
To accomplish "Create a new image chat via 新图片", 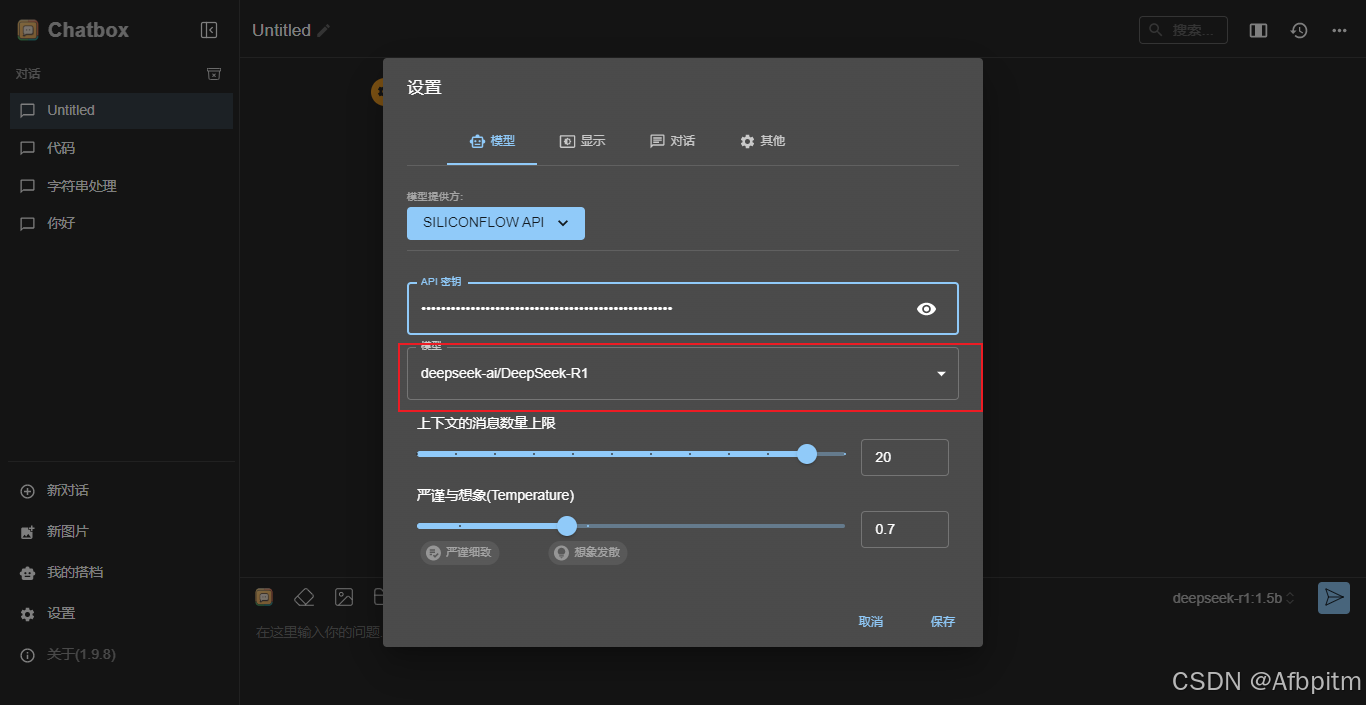I will tap(121, 531).
